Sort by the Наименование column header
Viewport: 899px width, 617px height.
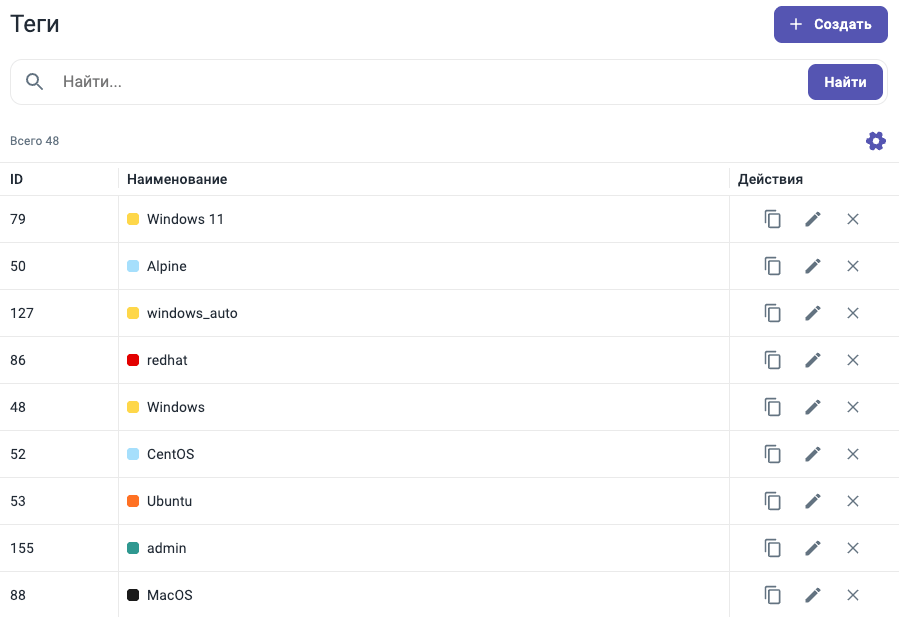[x=177, y=179]
